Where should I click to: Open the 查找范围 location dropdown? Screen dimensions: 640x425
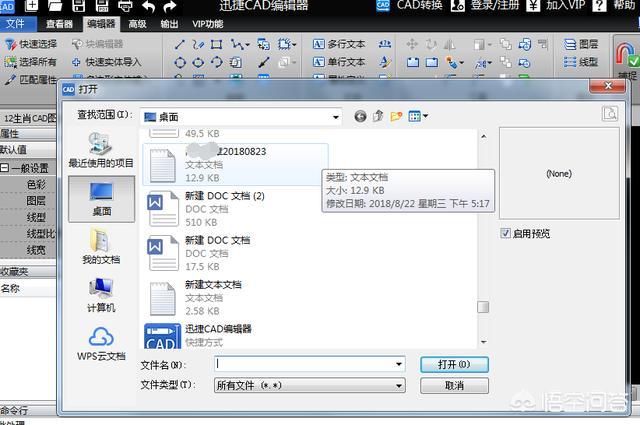336,117
